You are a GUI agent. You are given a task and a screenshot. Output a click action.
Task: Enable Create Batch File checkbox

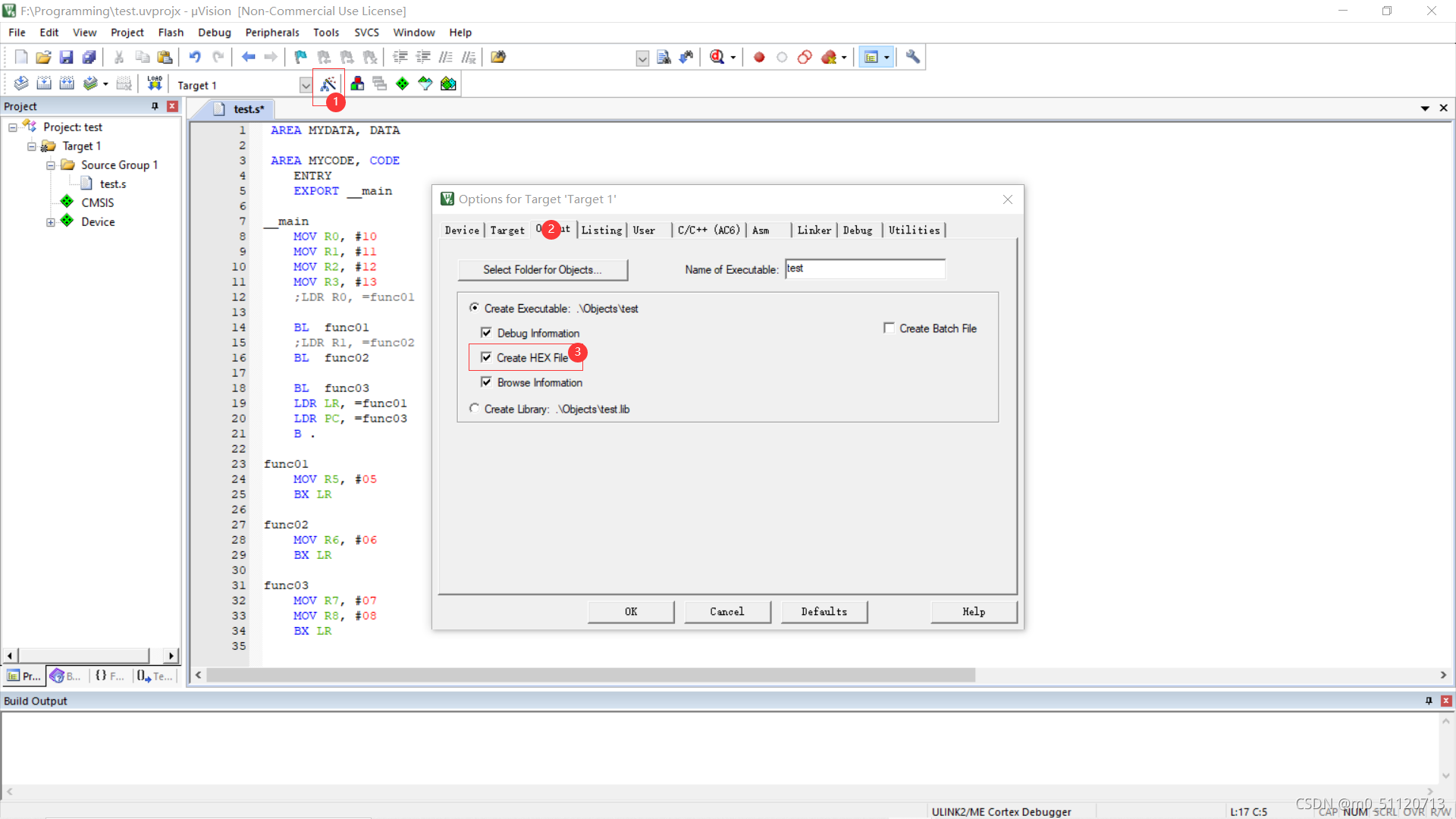click(x=889, y=328)
